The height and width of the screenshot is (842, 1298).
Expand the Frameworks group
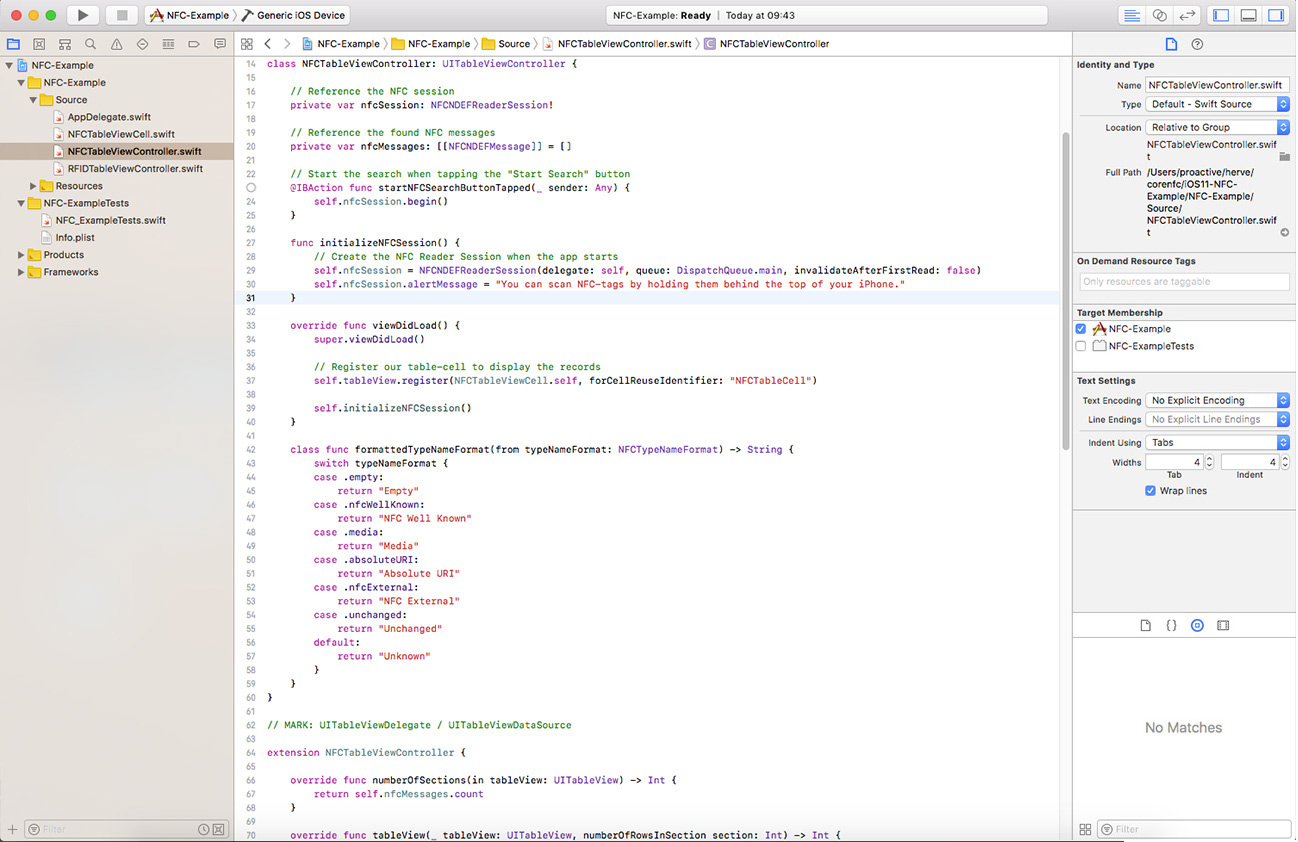(21, 272)
